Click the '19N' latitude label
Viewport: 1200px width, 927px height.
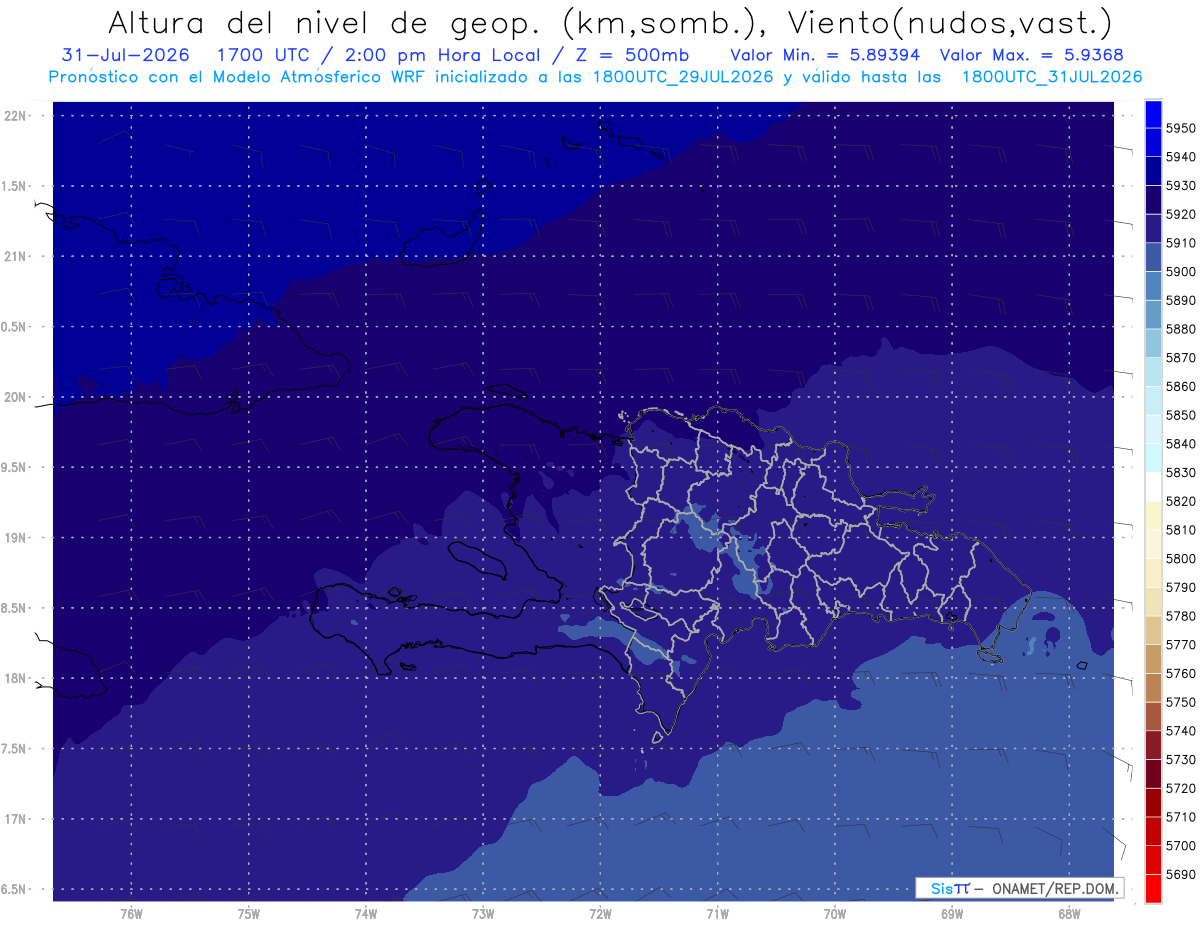[17, 537]
